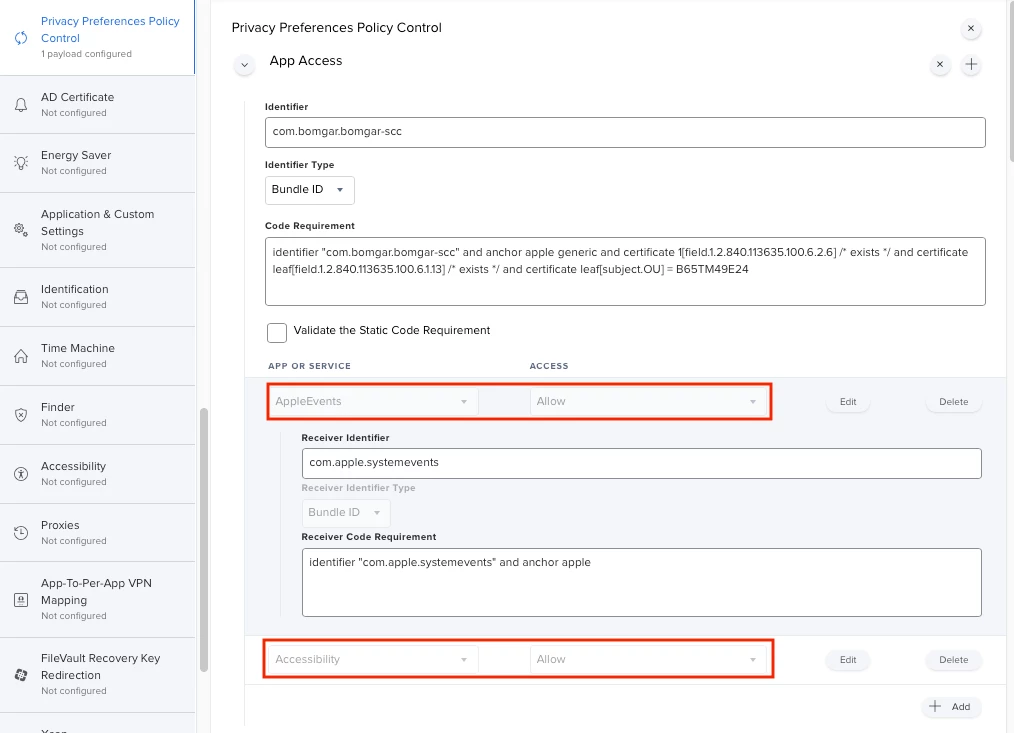Click the FileVault Recovery Key Redirection icon
The height and width of the screenshot is (733, 1014).
click(x=21, y=675)
